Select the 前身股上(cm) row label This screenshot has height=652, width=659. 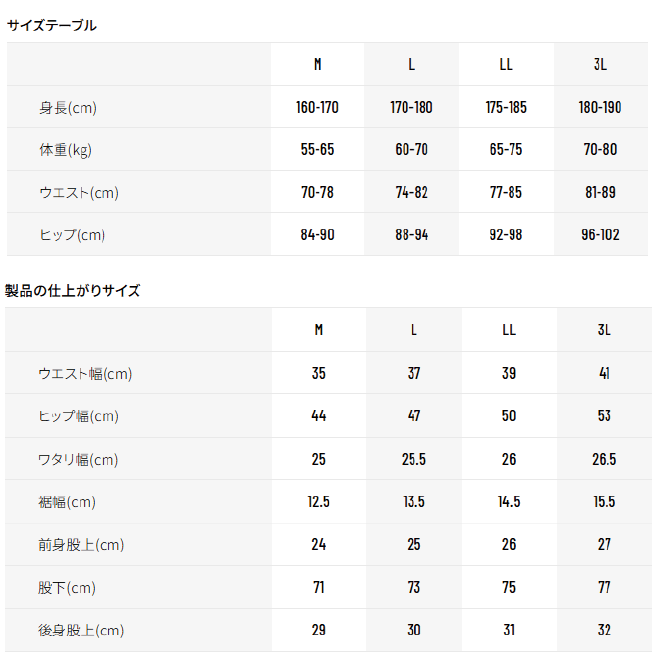point(81,545)
